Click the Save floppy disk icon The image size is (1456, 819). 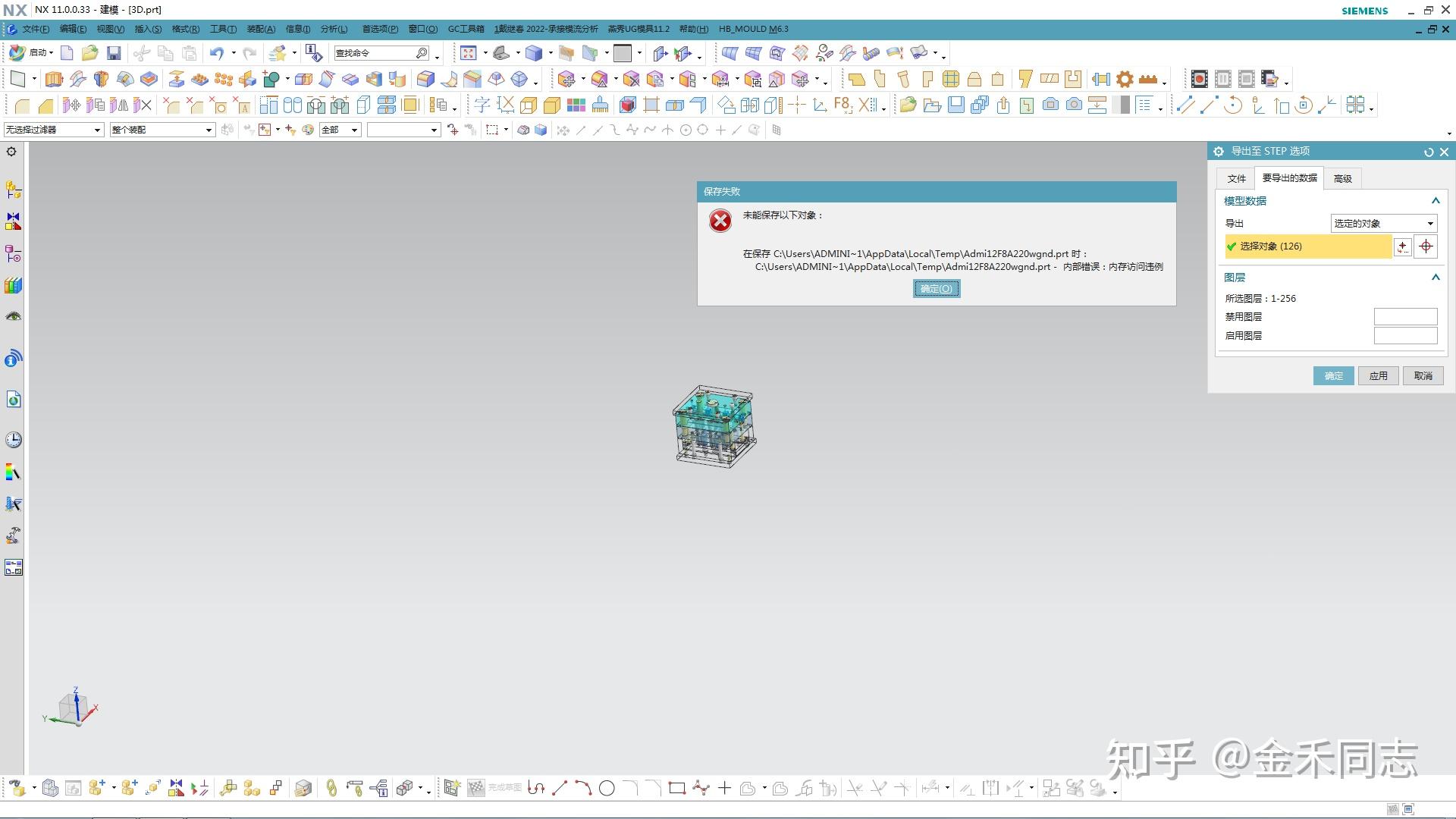pos(114,53)
